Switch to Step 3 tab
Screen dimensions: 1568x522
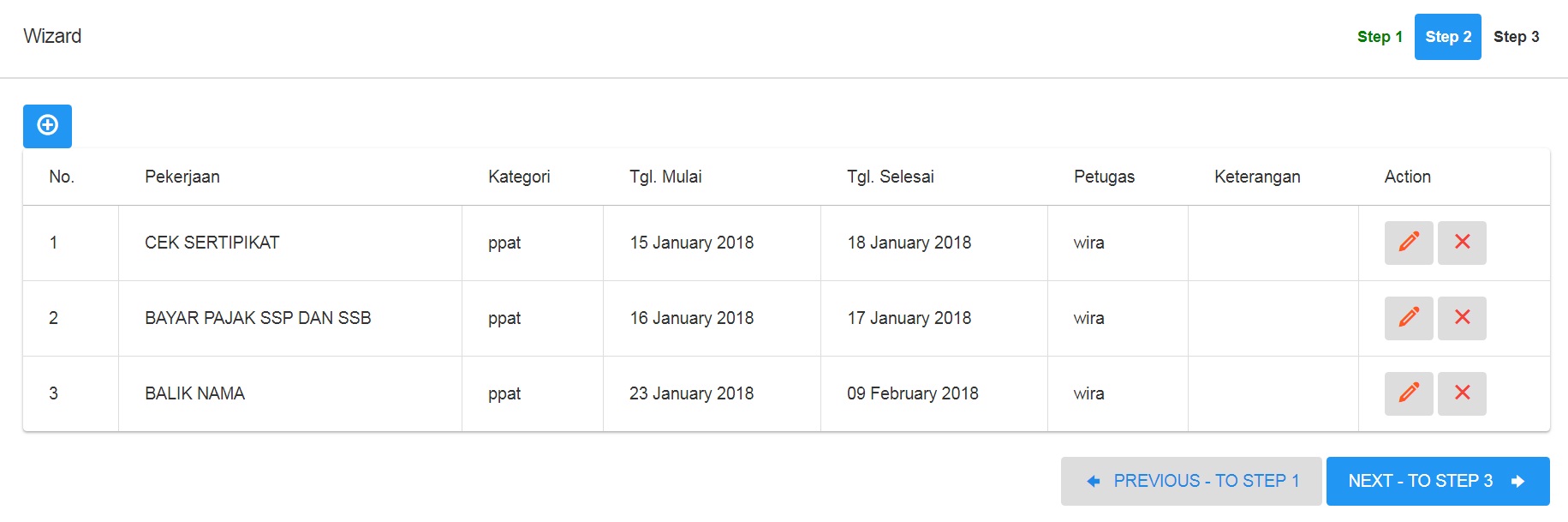[1517, 37]
